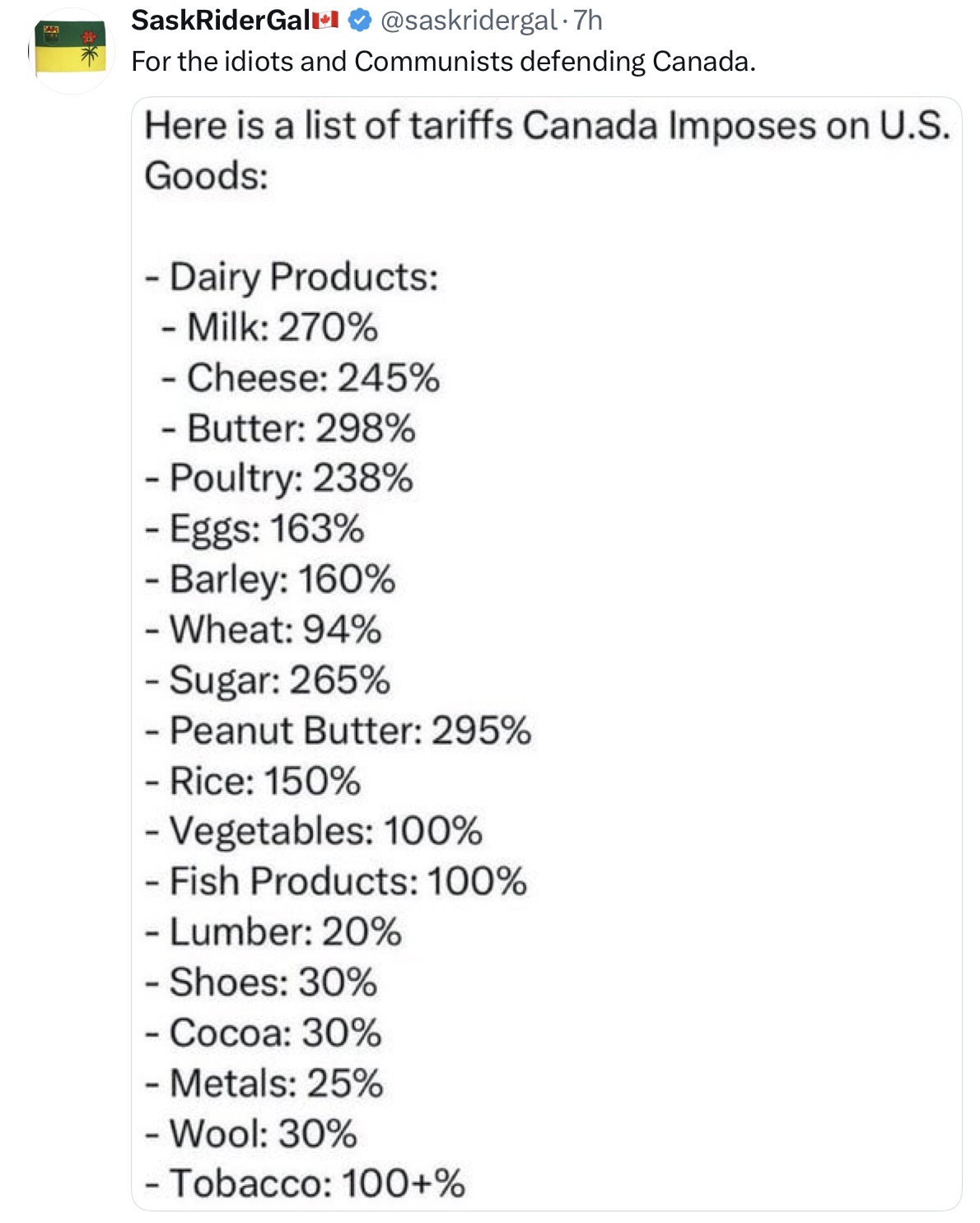
Task: Click the Canadian flag emoji beside the name
Action: [325, 20]
